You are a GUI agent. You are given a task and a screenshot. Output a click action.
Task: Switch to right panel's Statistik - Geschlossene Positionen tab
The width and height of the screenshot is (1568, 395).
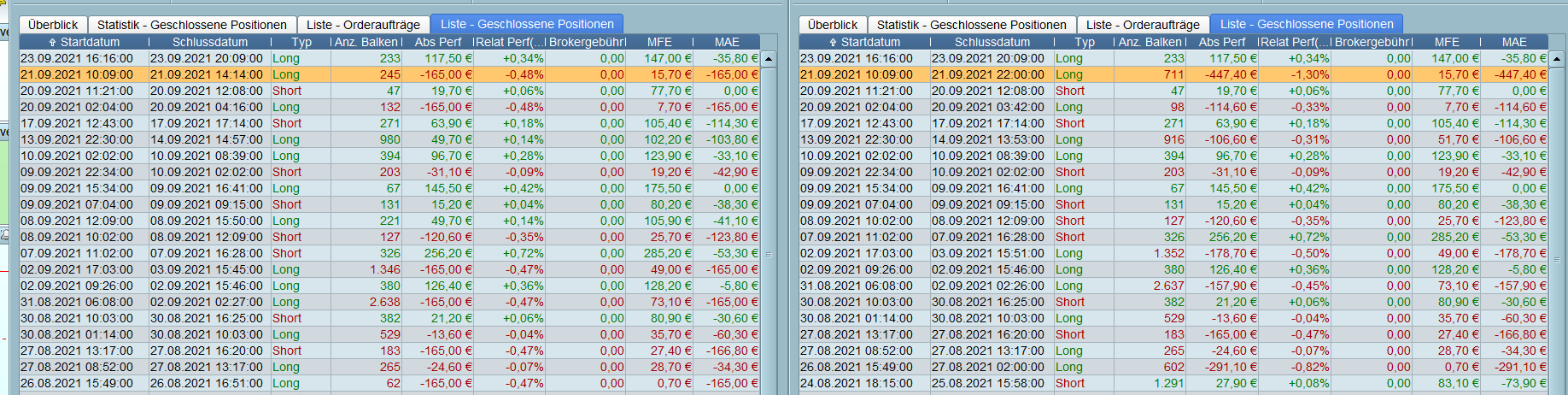click(972, 25)
